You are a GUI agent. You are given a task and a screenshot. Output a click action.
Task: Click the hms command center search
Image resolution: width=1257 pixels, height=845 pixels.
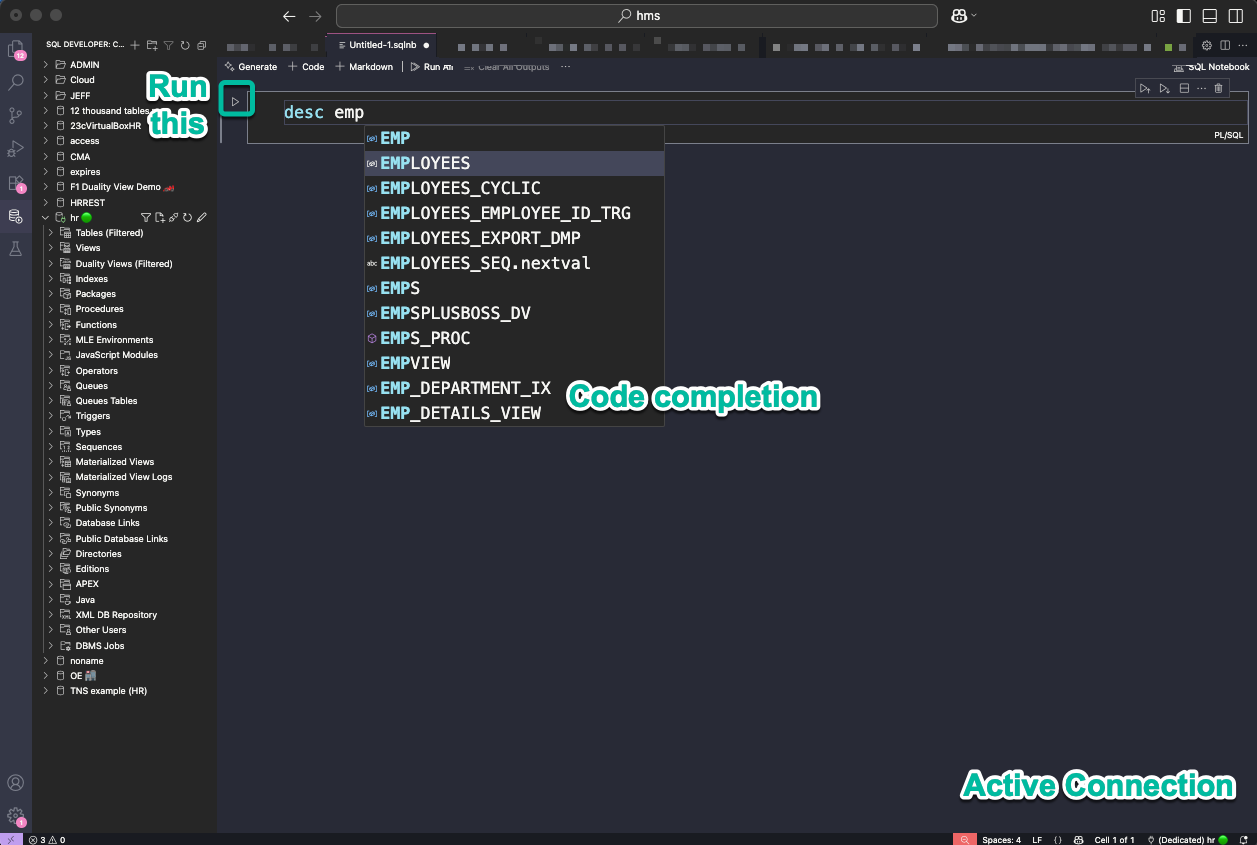(x=636, y=16)
